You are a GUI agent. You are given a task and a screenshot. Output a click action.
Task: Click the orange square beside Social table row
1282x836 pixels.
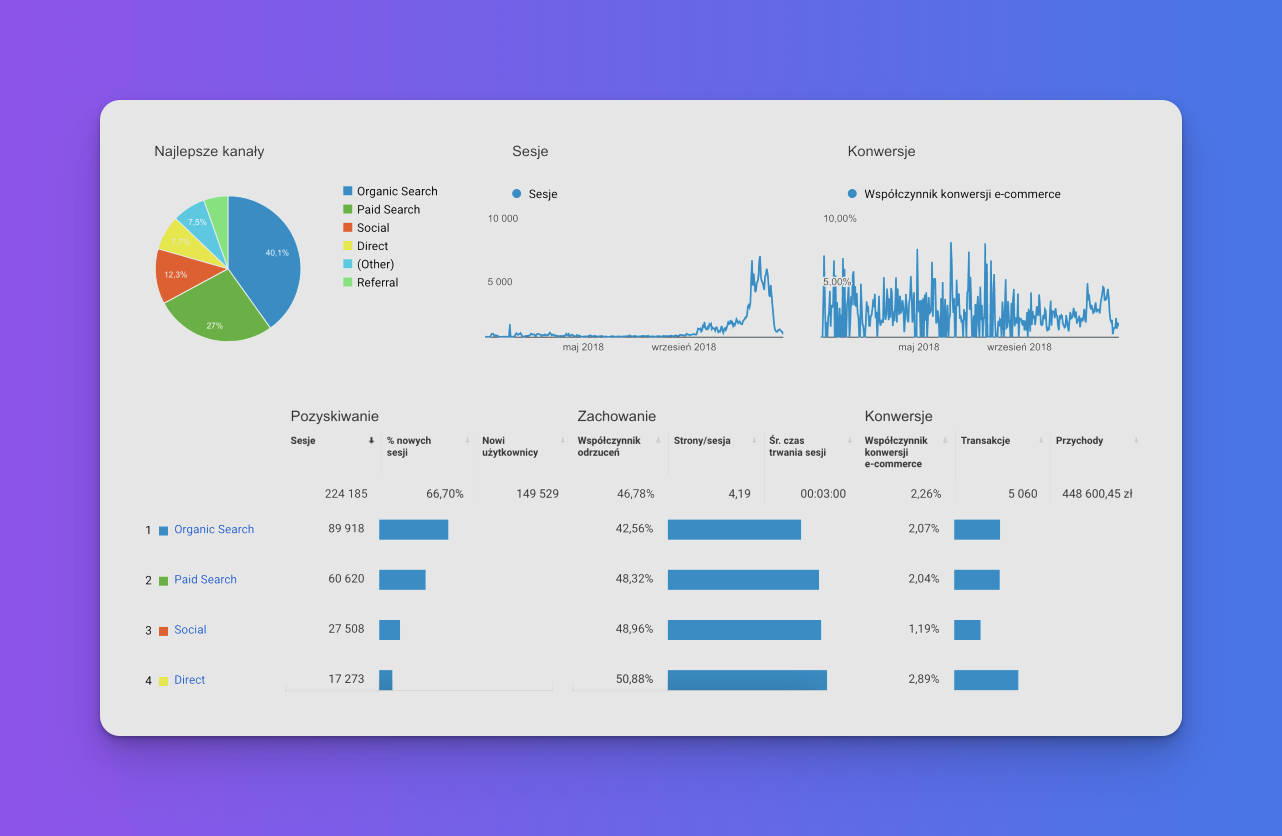[164, 631]
